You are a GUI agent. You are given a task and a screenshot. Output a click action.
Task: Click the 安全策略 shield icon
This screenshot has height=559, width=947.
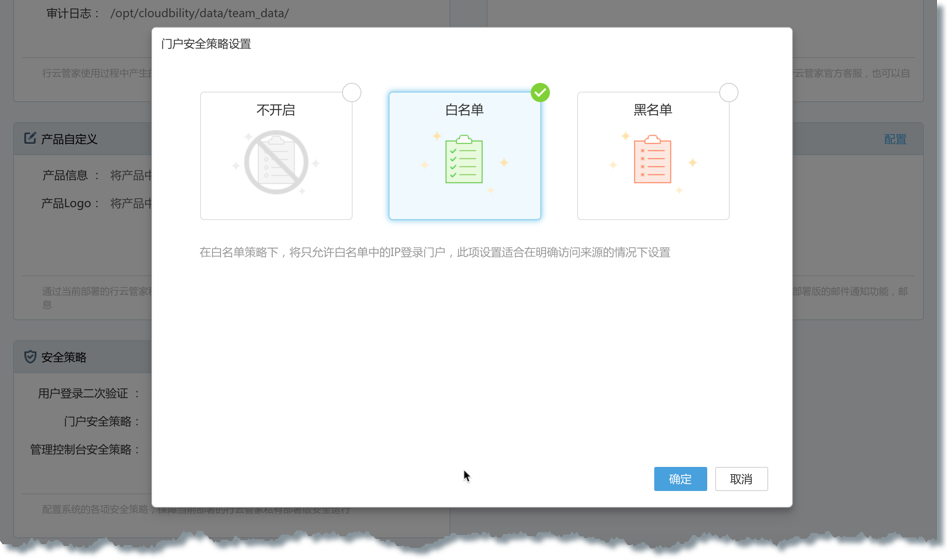(x=30, y=357)
